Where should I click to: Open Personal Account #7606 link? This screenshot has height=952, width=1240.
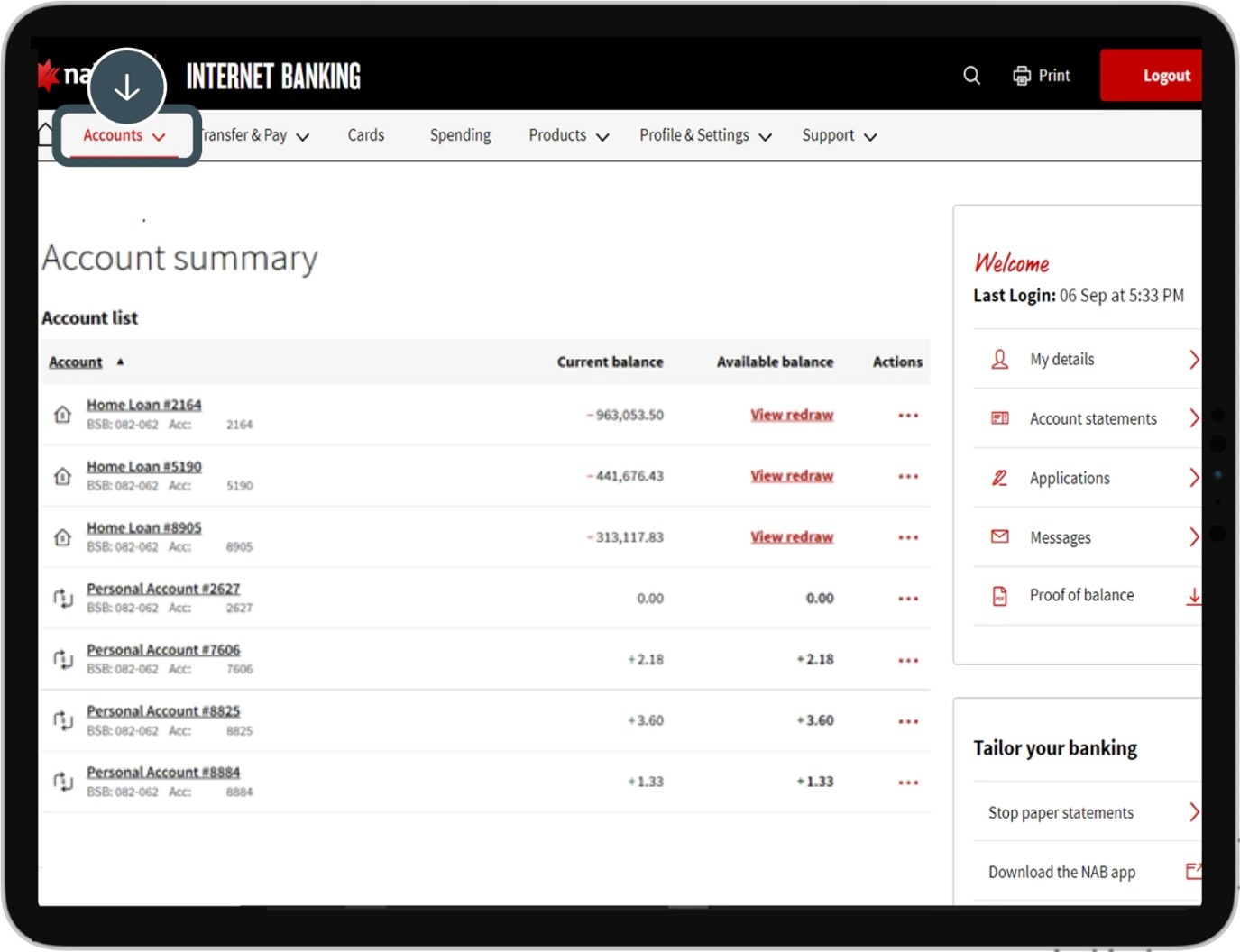click(163, 650)
